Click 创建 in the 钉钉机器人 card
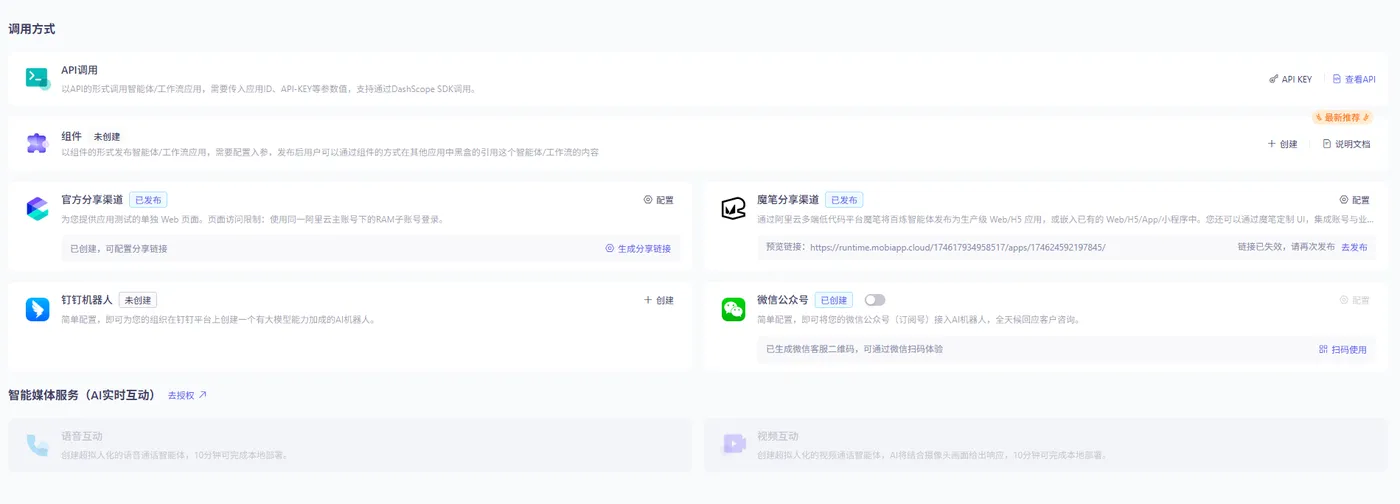 click(x=658, y=300)
